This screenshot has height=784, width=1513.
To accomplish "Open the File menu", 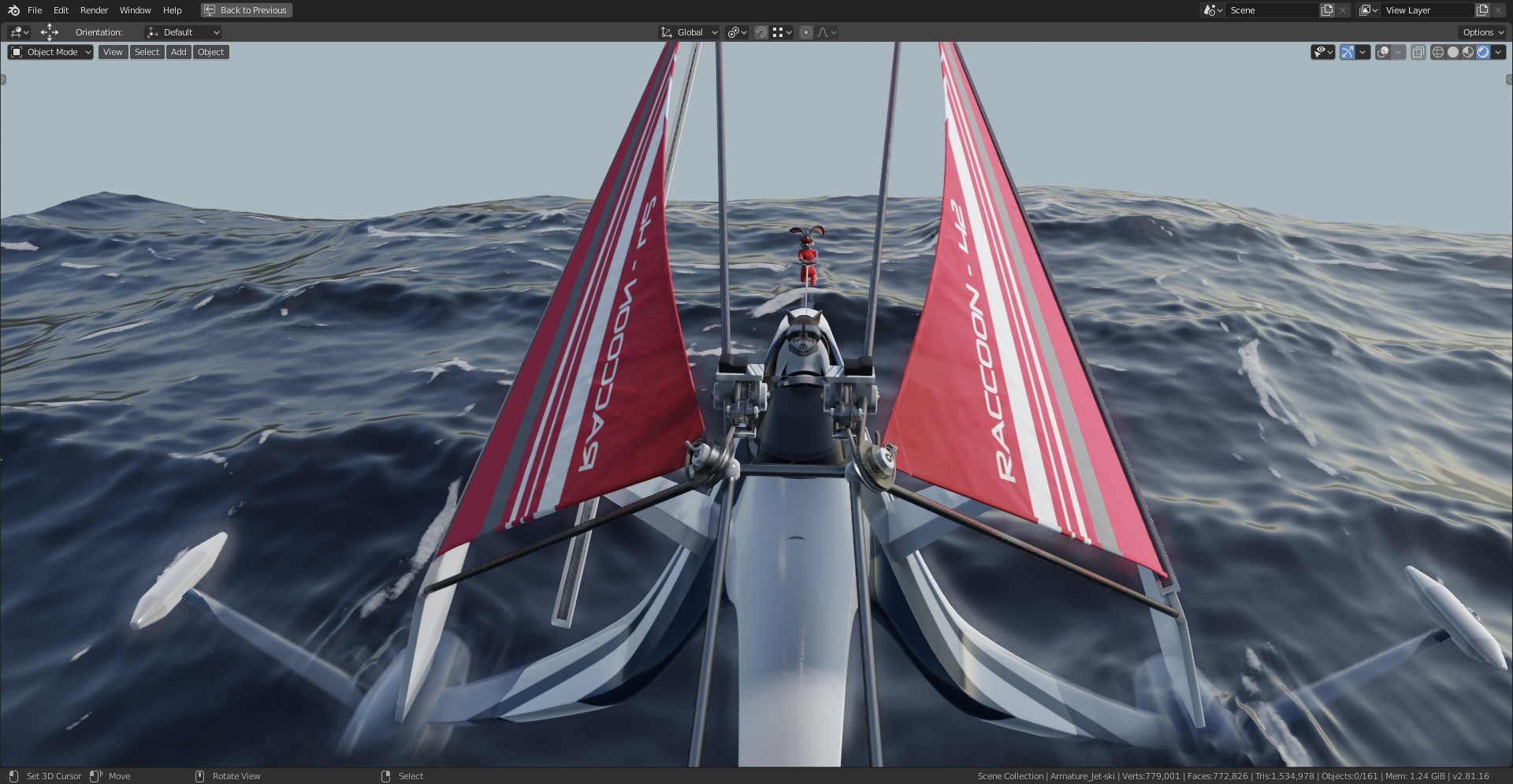I will tap(35, 10).
